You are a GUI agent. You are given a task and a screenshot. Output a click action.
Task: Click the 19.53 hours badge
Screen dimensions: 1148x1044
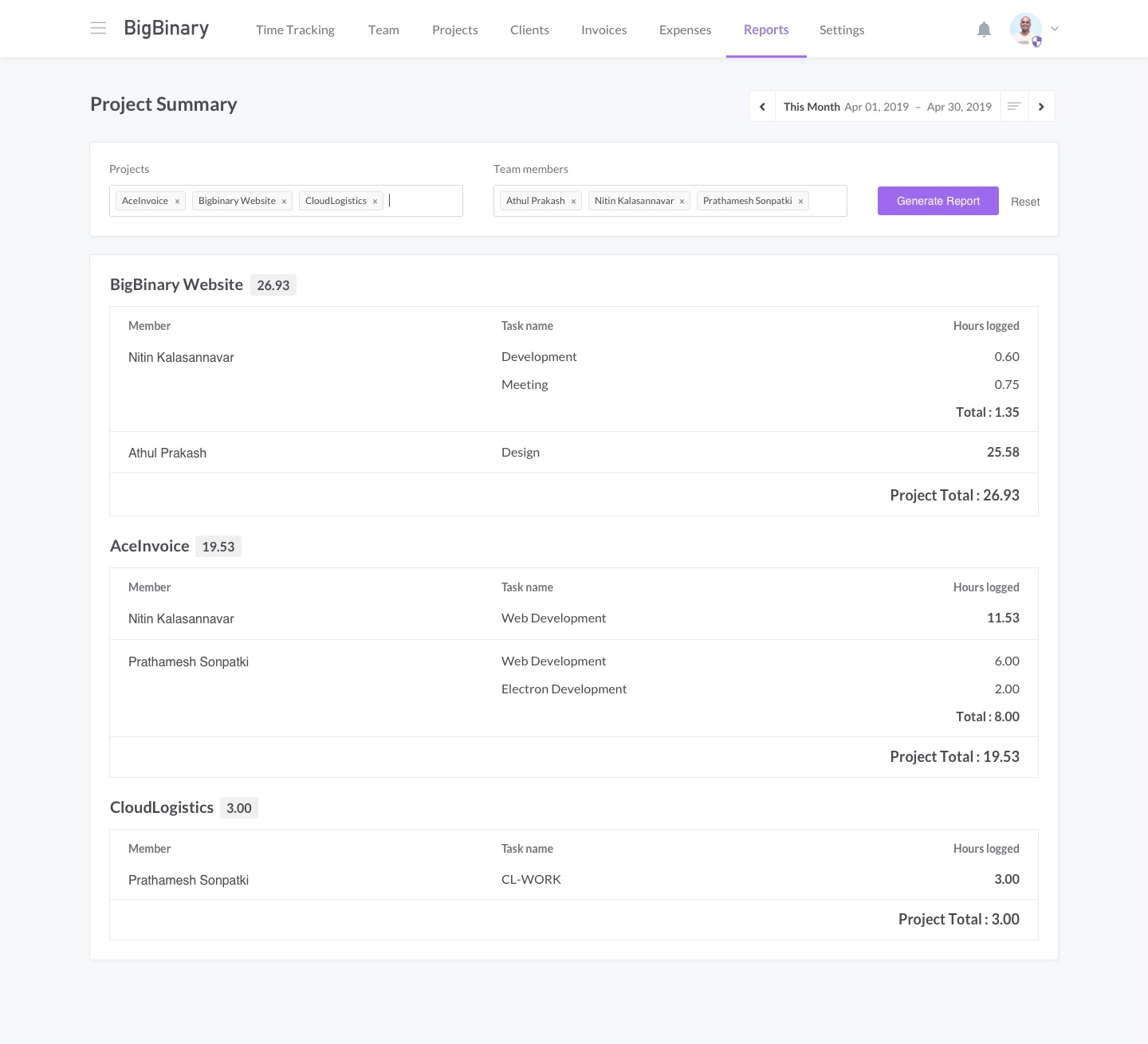point(218,547)
